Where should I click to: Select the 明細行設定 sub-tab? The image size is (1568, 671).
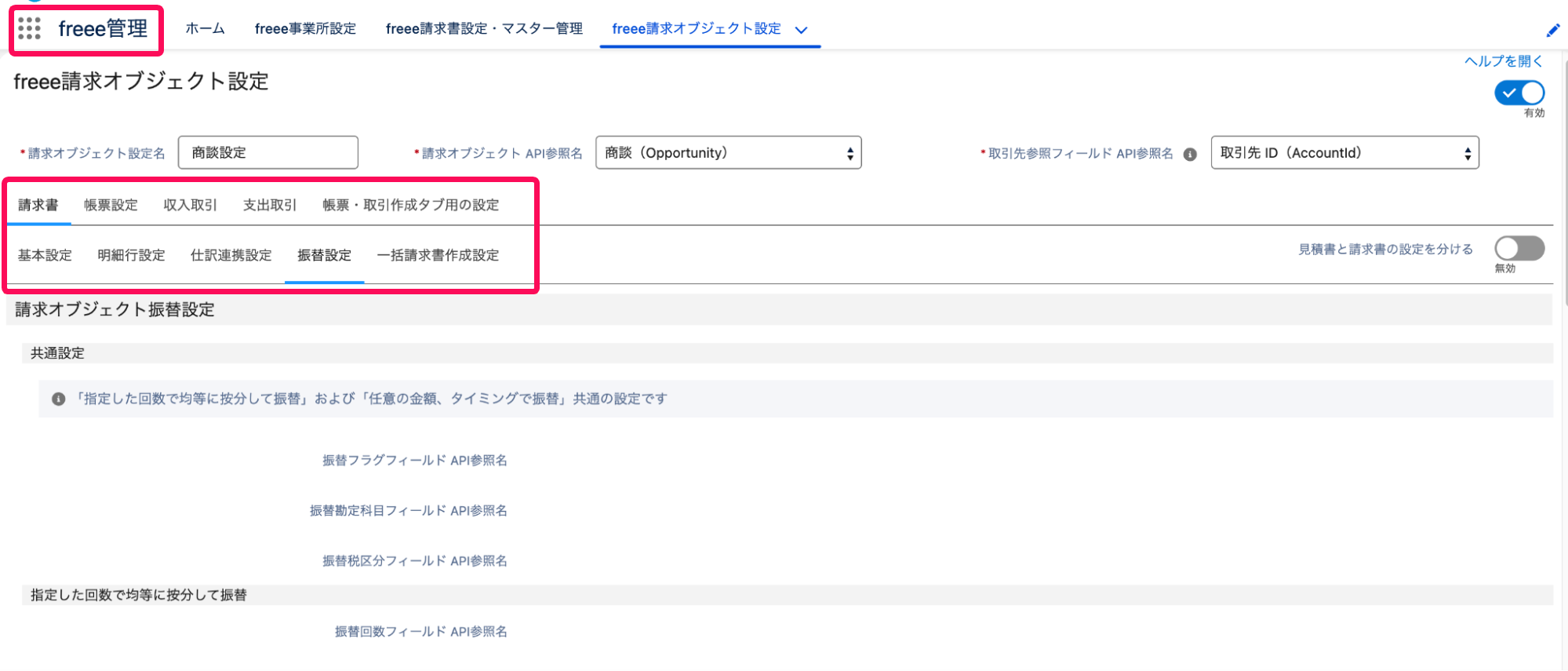click(131, 255)
